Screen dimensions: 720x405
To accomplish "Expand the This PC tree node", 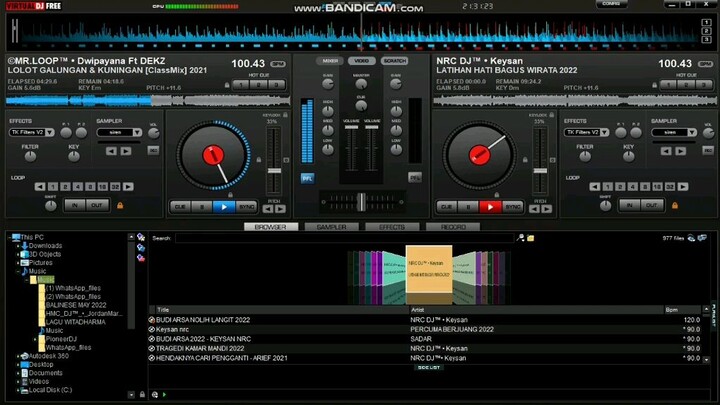I will tap(9, 237).
